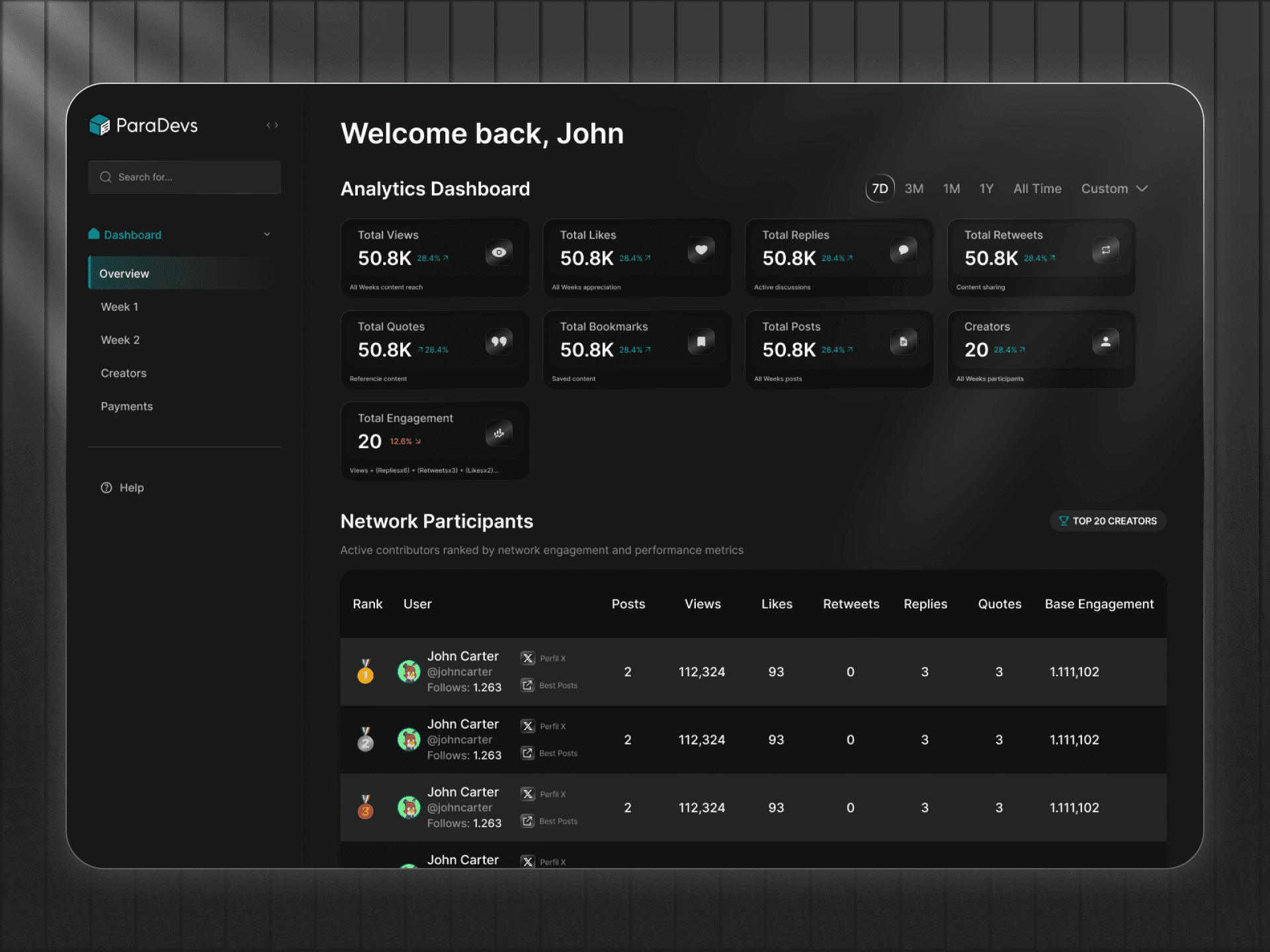Click the quotation-marks icon on Total Quotes

(x=499, y=342)
